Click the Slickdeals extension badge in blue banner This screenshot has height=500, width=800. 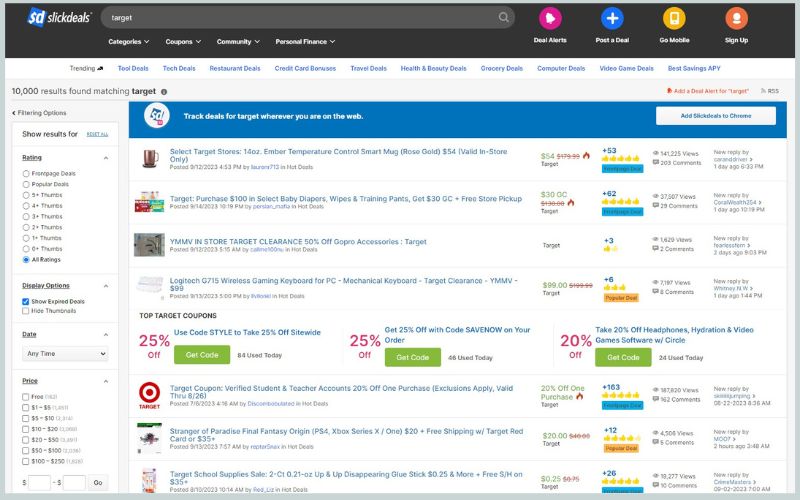point(156,116)
